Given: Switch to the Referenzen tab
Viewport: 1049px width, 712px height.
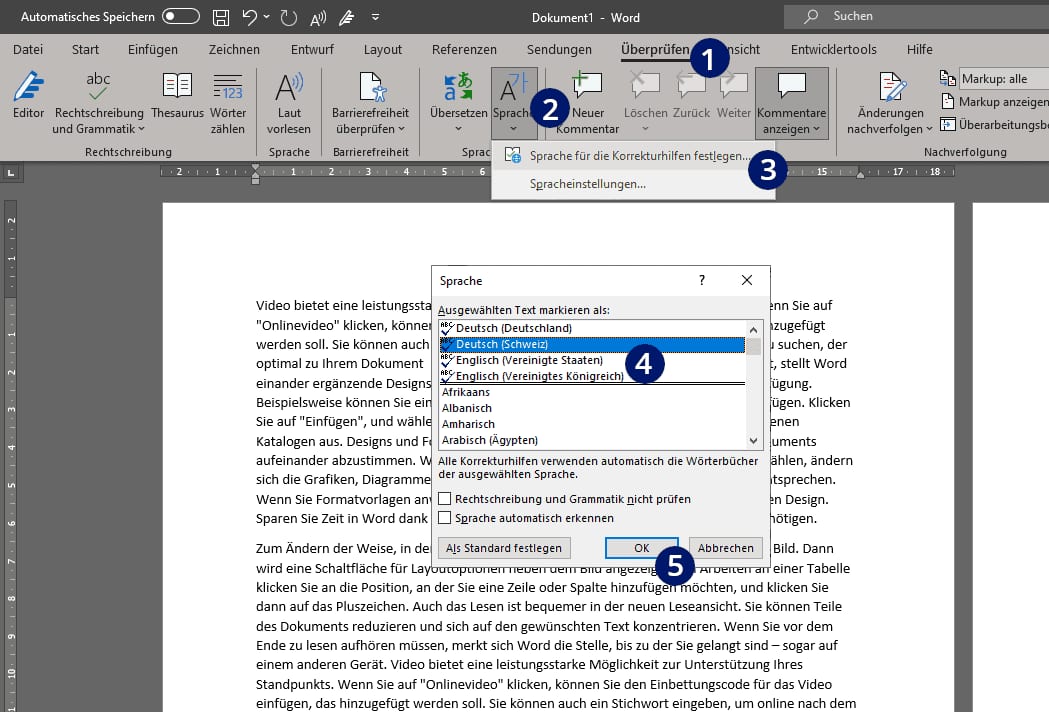Looking at the screenshot, I should pos(464,49).
